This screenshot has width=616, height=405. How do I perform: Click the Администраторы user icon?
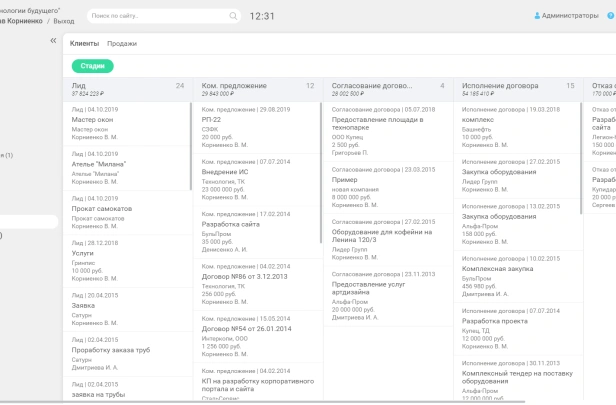pos(537,17)
